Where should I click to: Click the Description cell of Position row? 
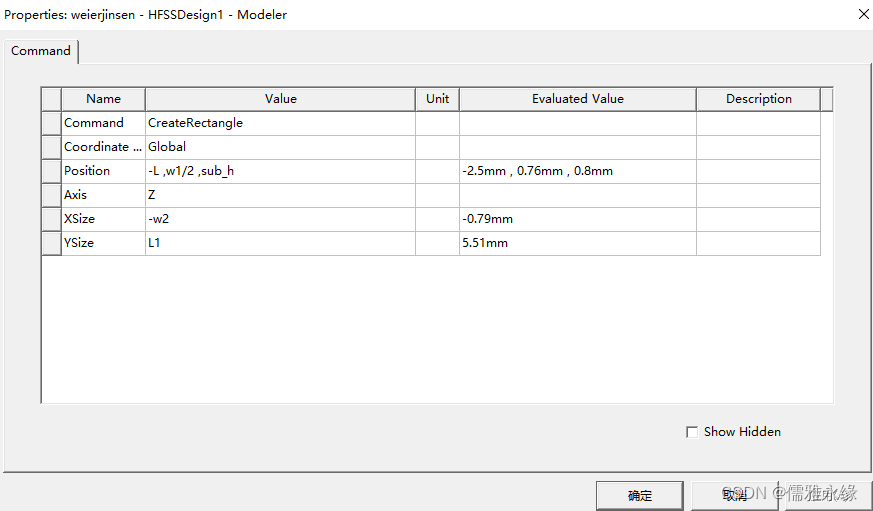coord(758,171)
